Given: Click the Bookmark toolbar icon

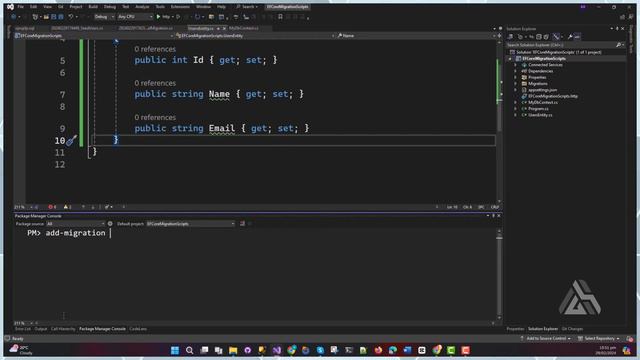Looking at the screenshot, I should pyautogui.click(x=280, y=17).
